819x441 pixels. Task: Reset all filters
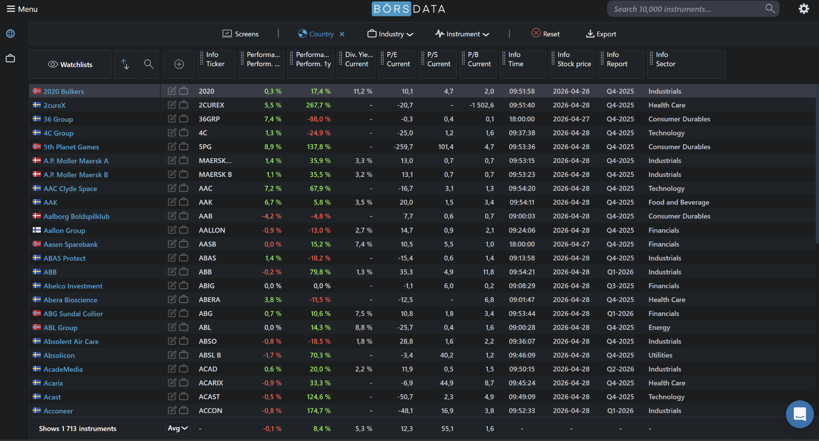tap(545, 34)
